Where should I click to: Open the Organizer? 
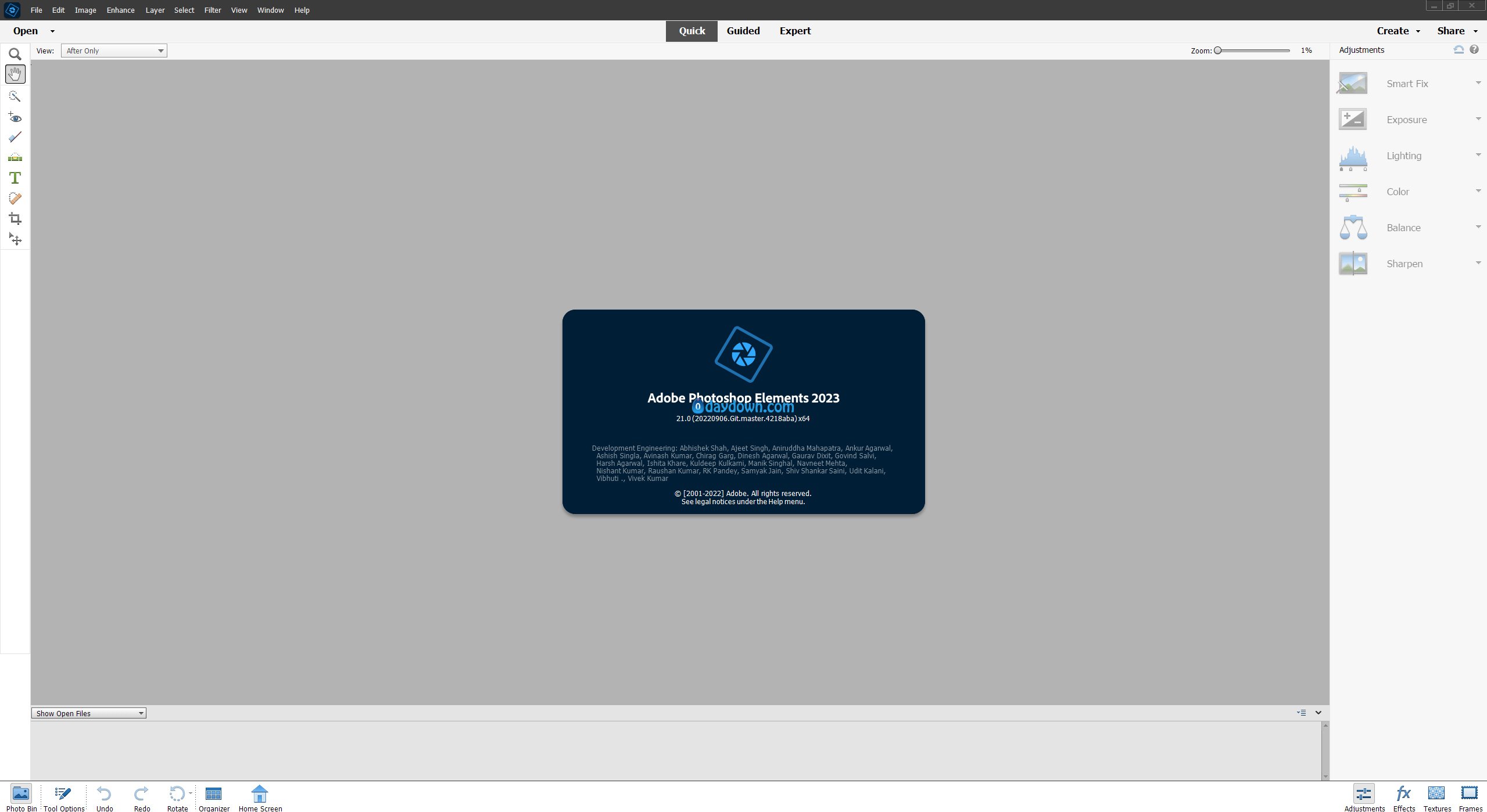[x=214, y=797]
